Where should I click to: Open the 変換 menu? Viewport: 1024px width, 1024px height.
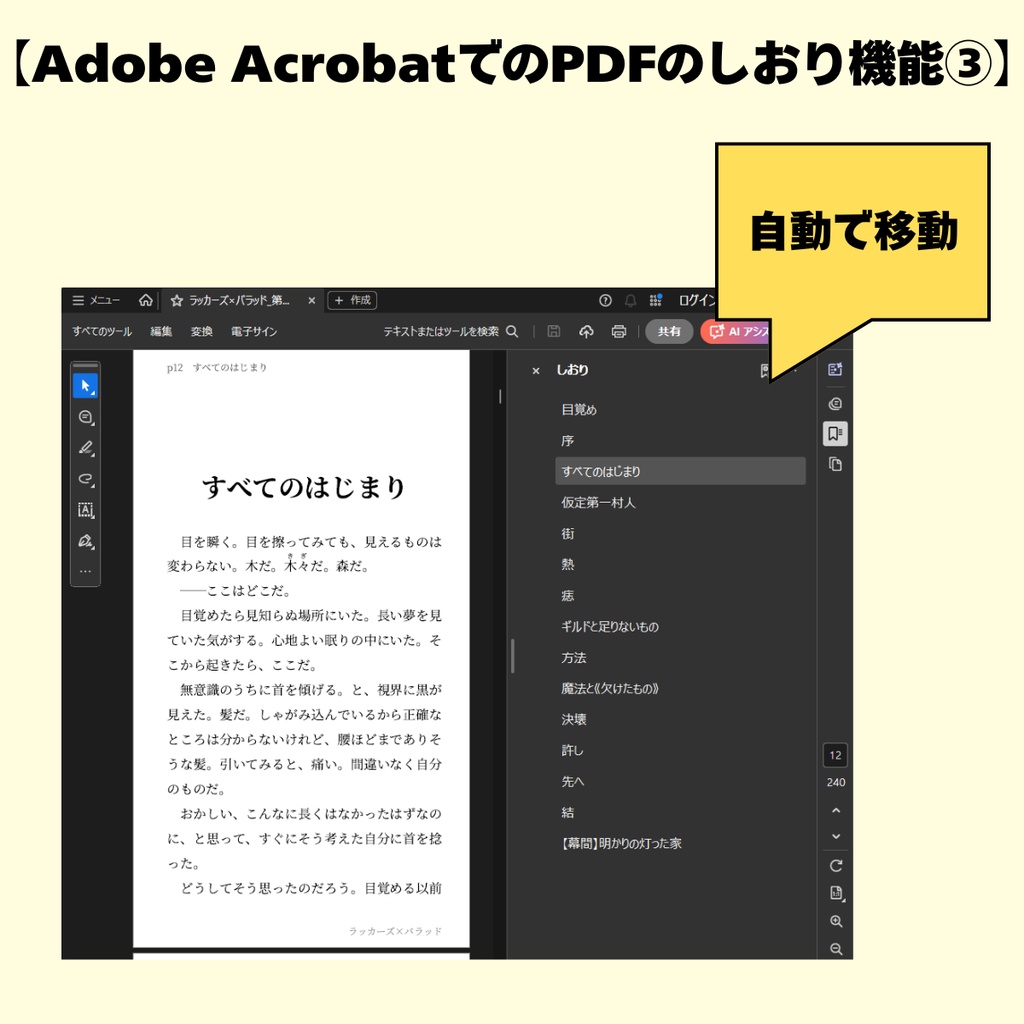click(201, 332)
